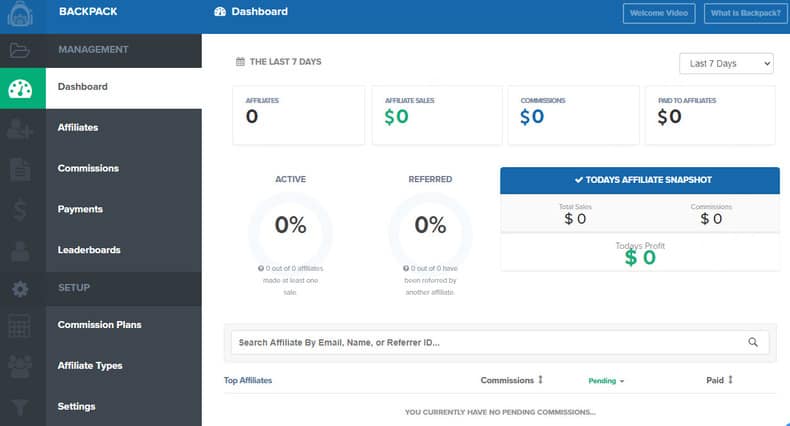Open the Last 7 Days date range dropdown
The image size is (790, 426).
tap(726, 63)
